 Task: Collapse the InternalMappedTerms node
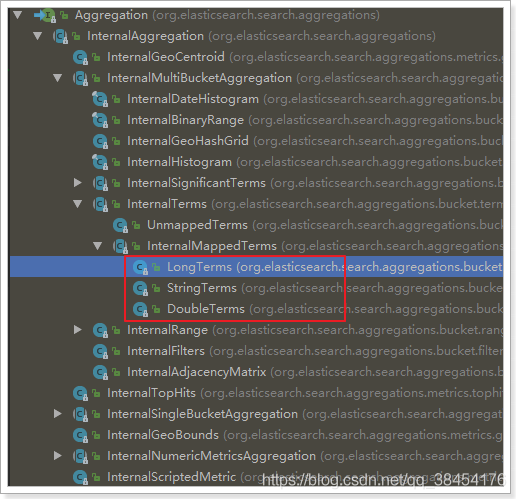click(97, 246)
